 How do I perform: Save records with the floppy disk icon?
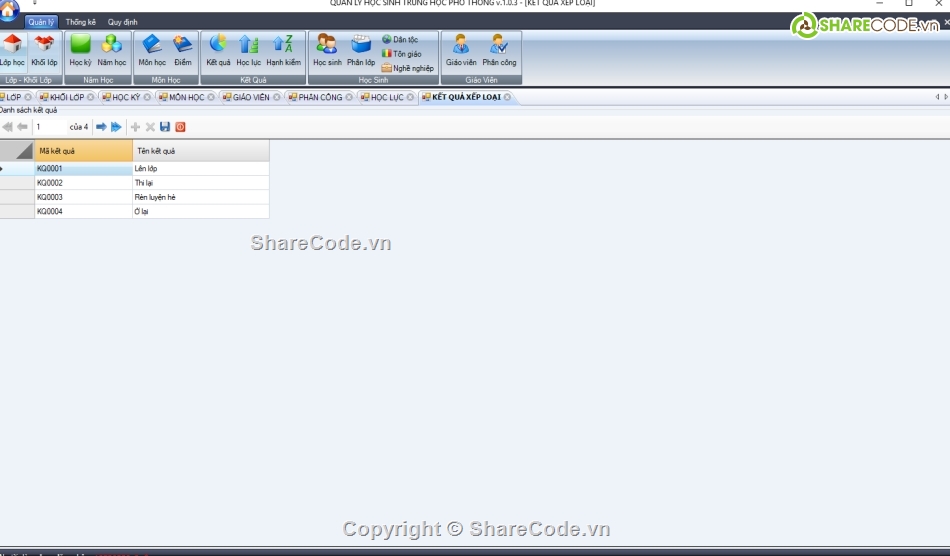[165, 127]
